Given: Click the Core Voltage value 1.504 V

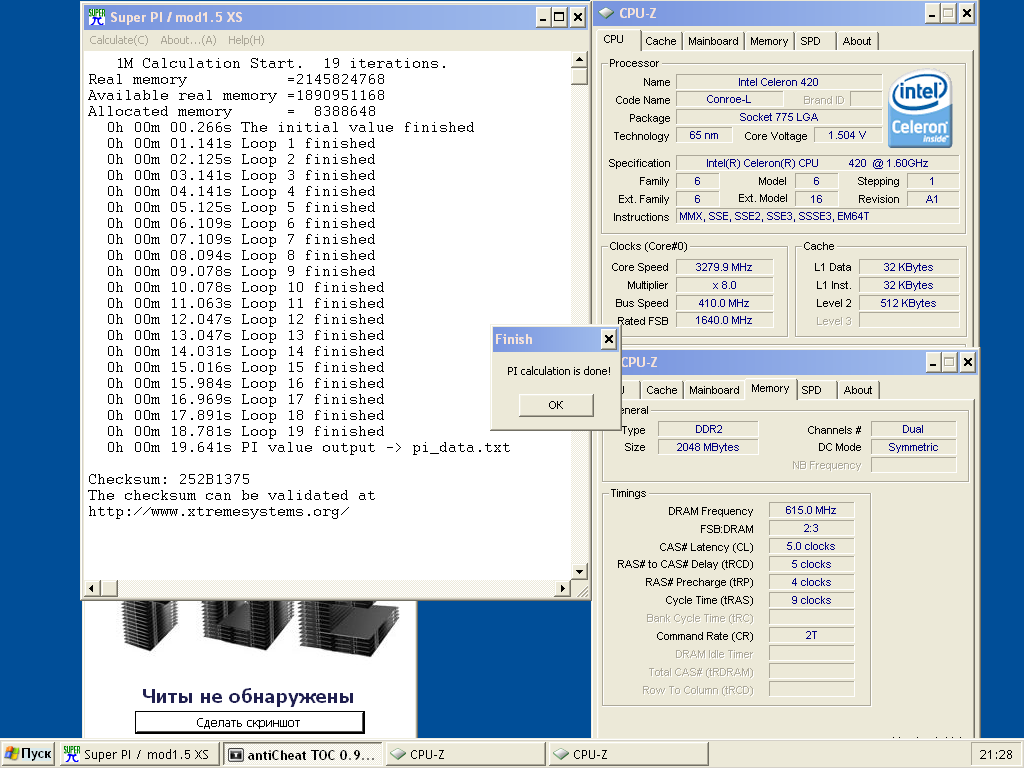Looking at the screenshot, I should [847, 135].
